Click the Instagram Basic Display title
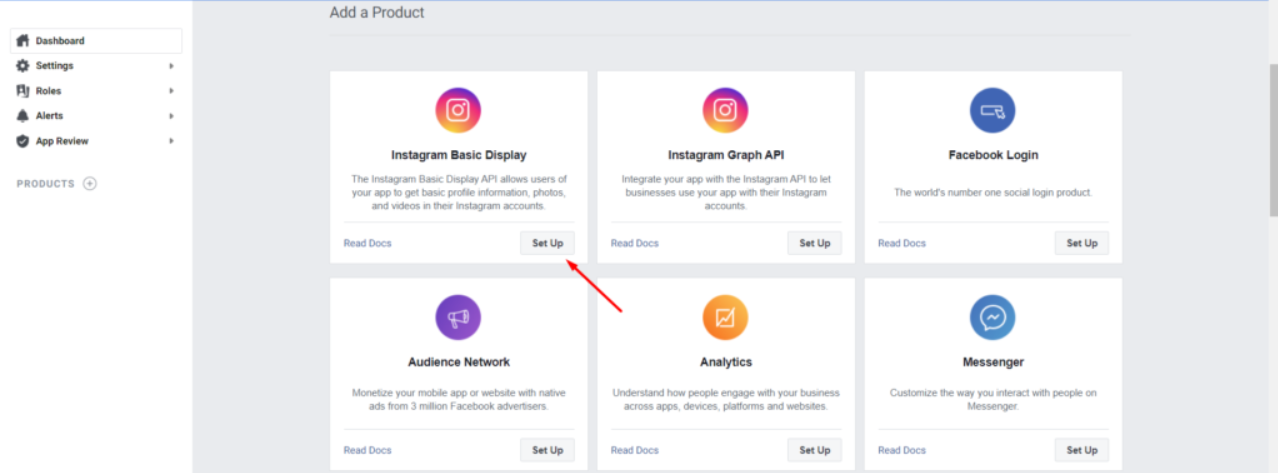This screenshot has width=1278, height=473. 459,155
